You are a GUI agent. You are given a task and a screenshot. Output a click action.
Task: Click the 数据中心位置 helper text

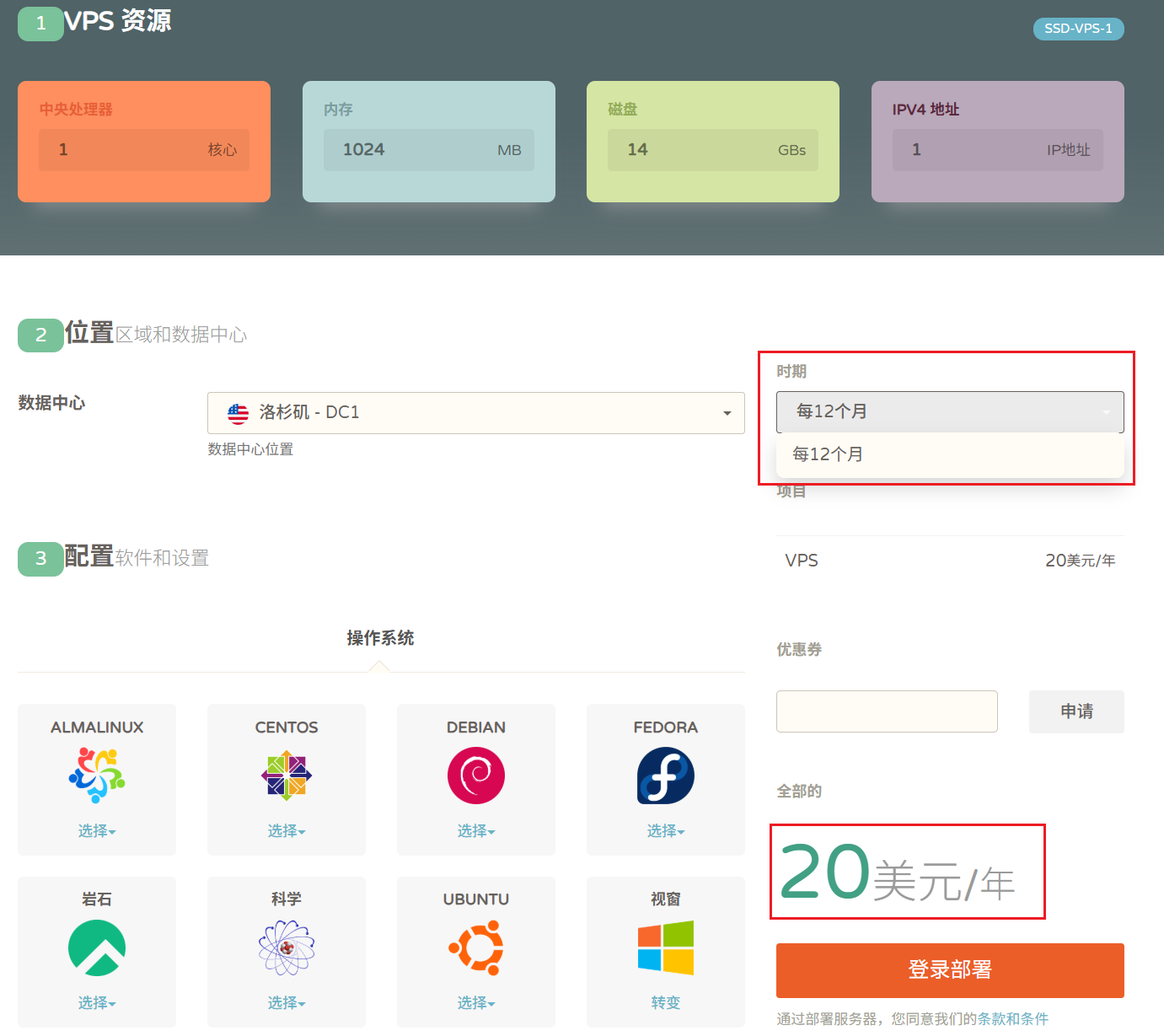pyautogui.click(x=250, y=449)
